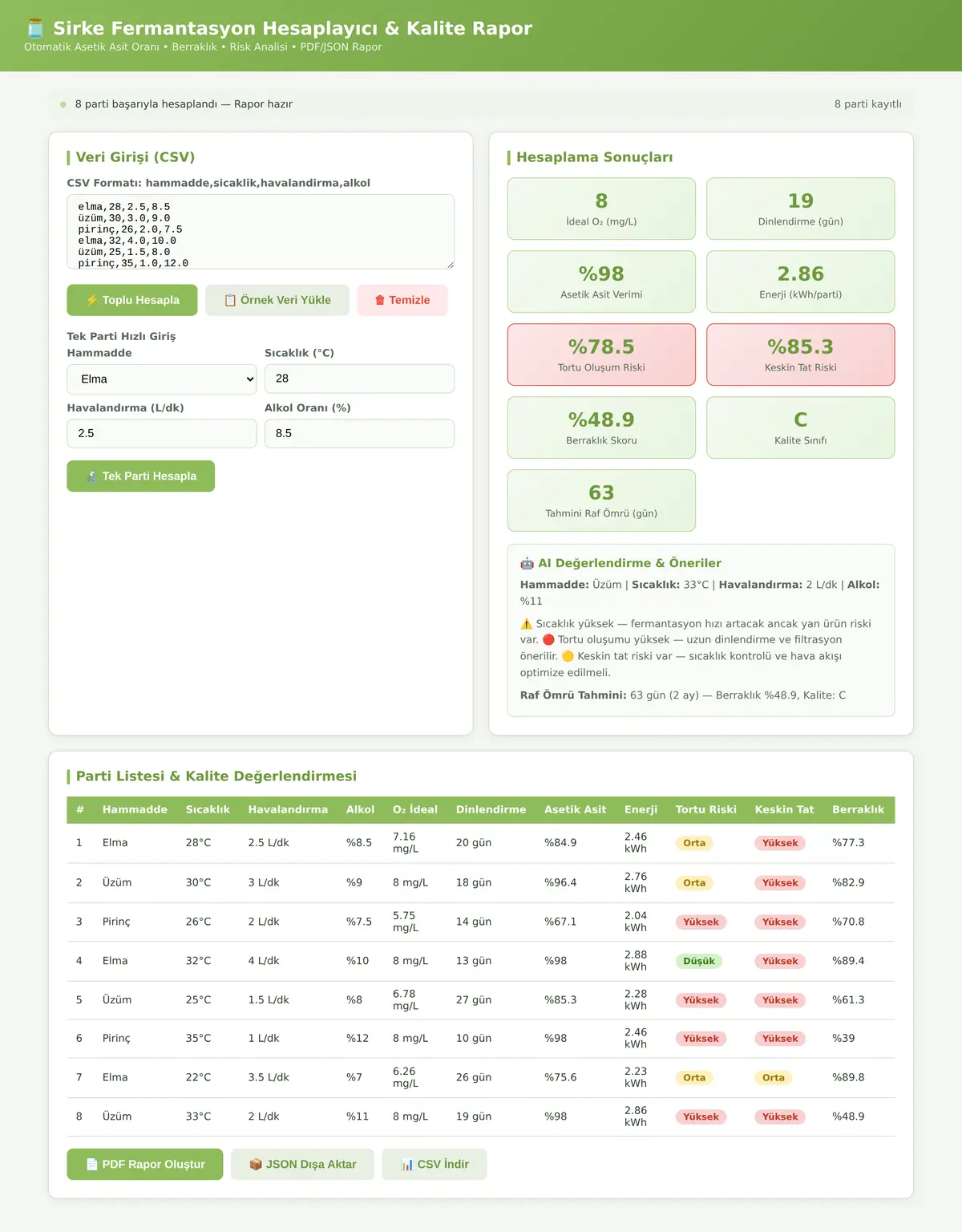Image resolution: width=962 pixels, height=1232 pixels.
Task: Click the Enerji 2.86 kWh/parti card
Action: click(x=801, y=282)
